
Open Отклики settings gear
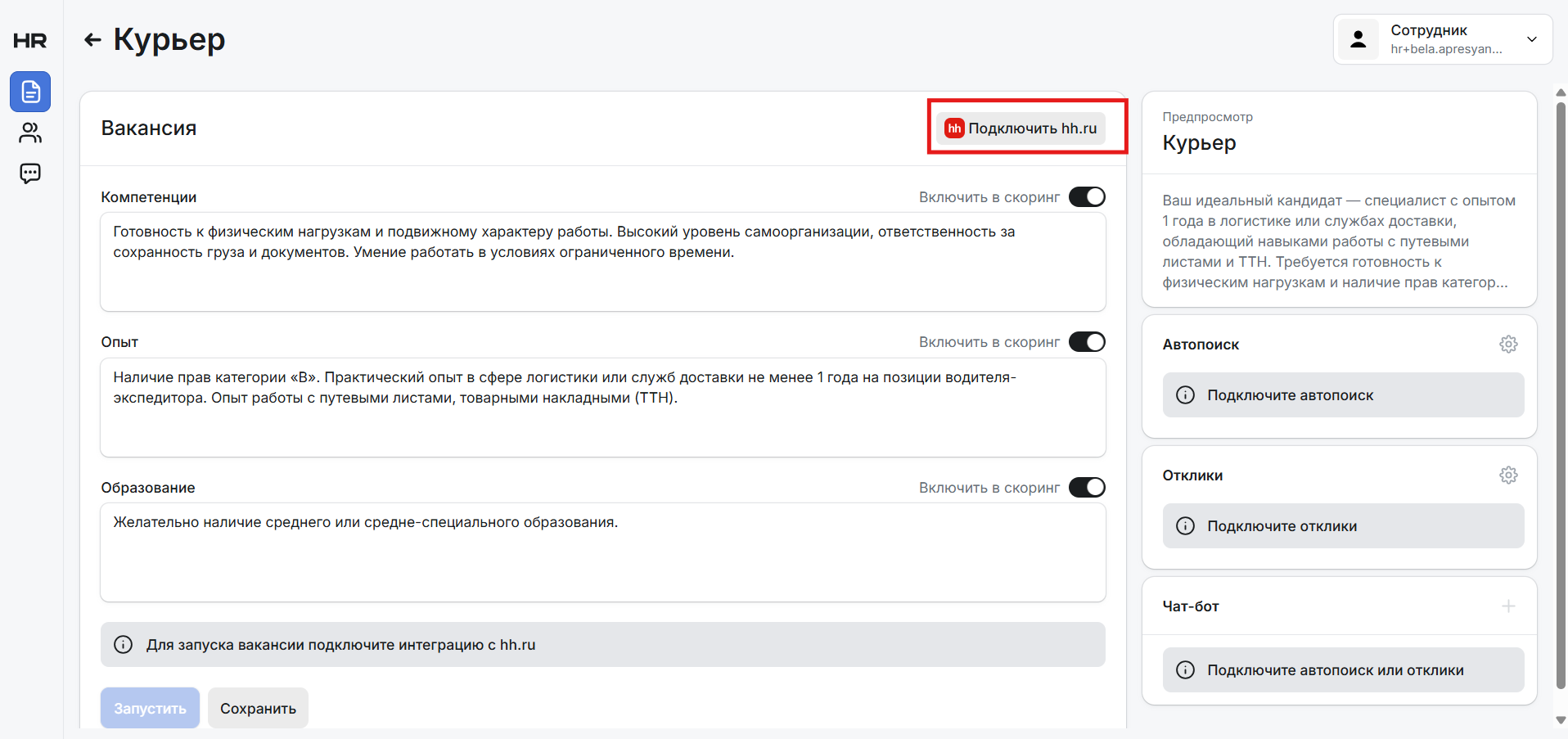(x=1508, y=475)
